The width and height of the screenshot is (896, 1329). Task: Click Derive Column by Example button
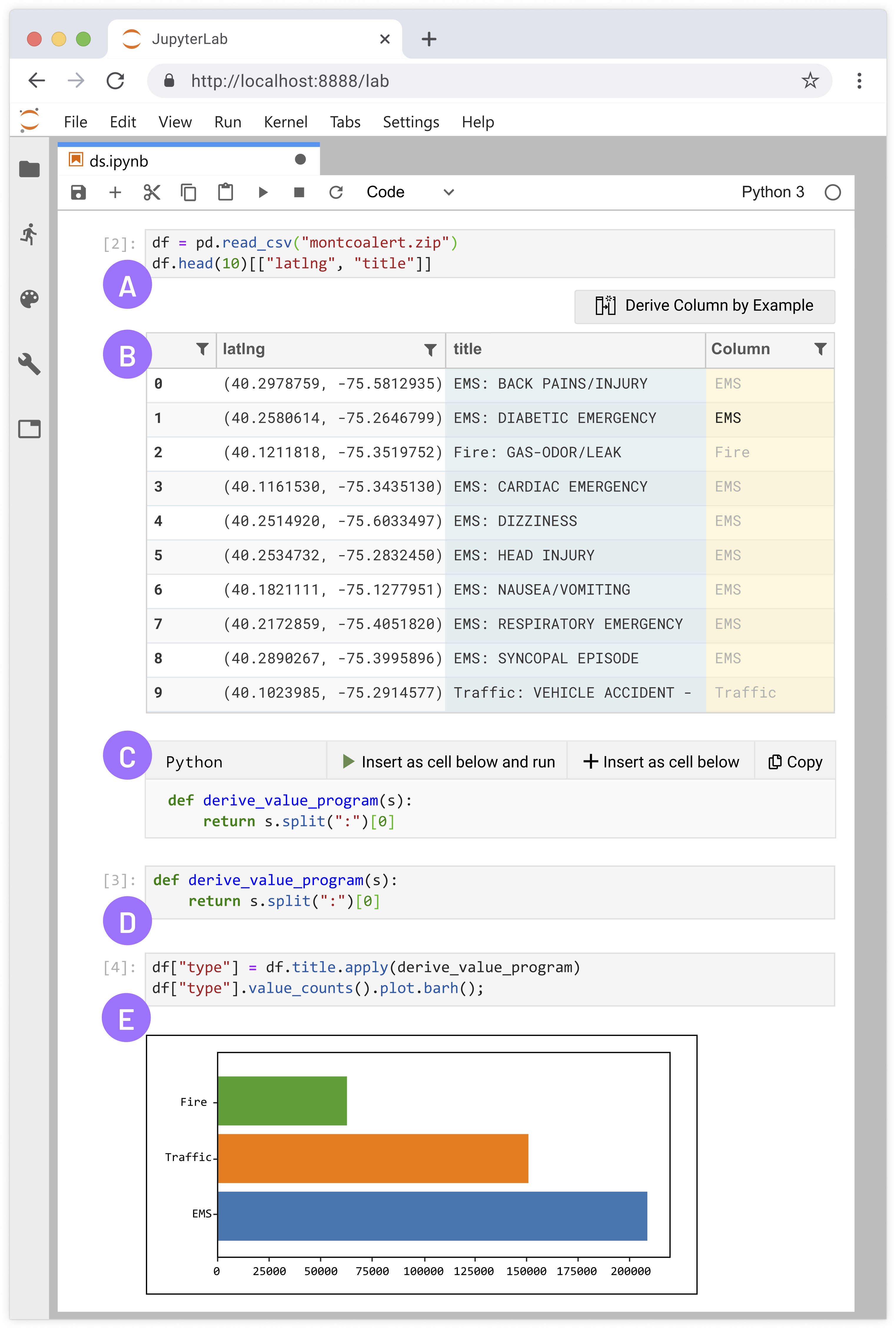pos(704,306)
